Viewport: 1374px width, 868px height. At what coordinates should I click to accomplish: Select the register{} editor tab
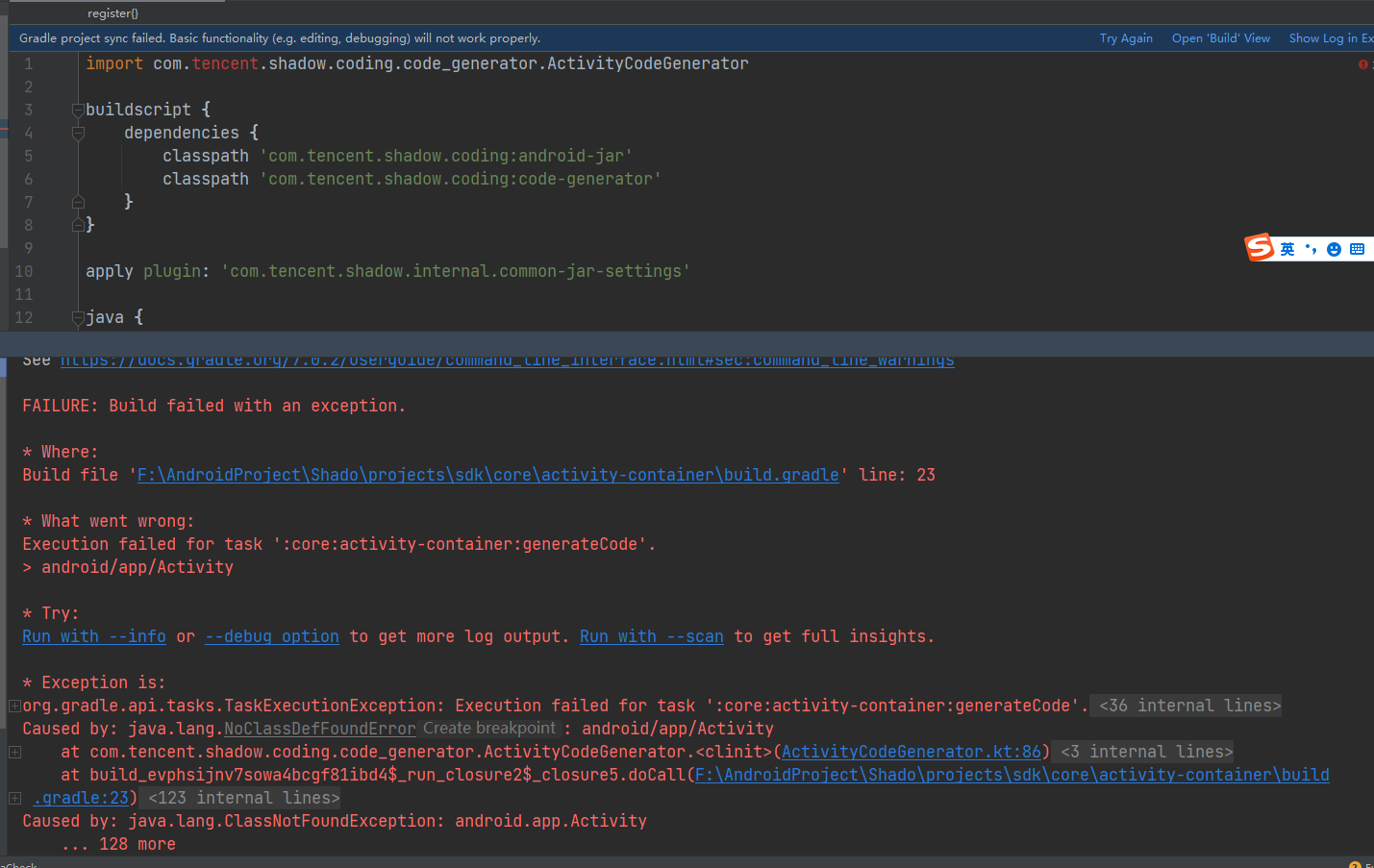coord(112,12)
